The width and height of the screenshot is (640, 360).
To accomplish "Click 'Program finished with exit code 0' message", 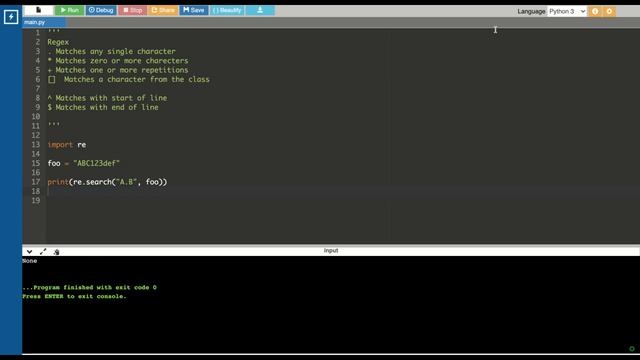I will click(x=89, y=287).
